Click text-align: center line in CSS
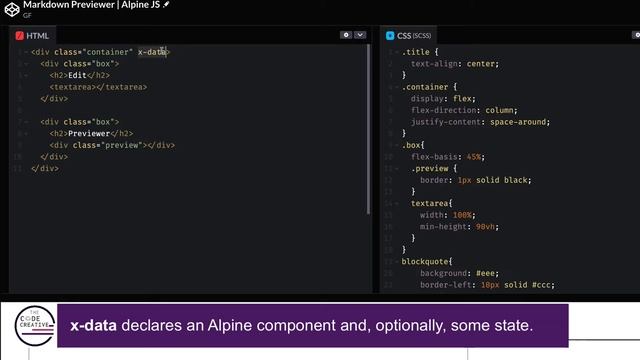The image size is (640, 360). click(x=455, y=64)
